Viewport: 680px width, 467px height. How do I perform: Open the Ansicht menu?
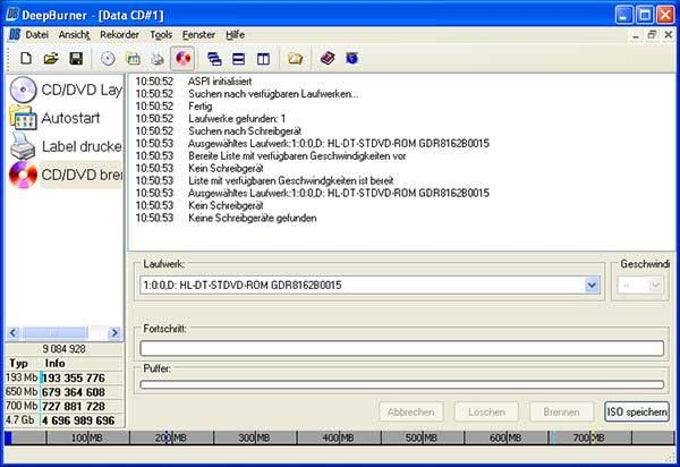pyautogui.click(x=74, y=35)
